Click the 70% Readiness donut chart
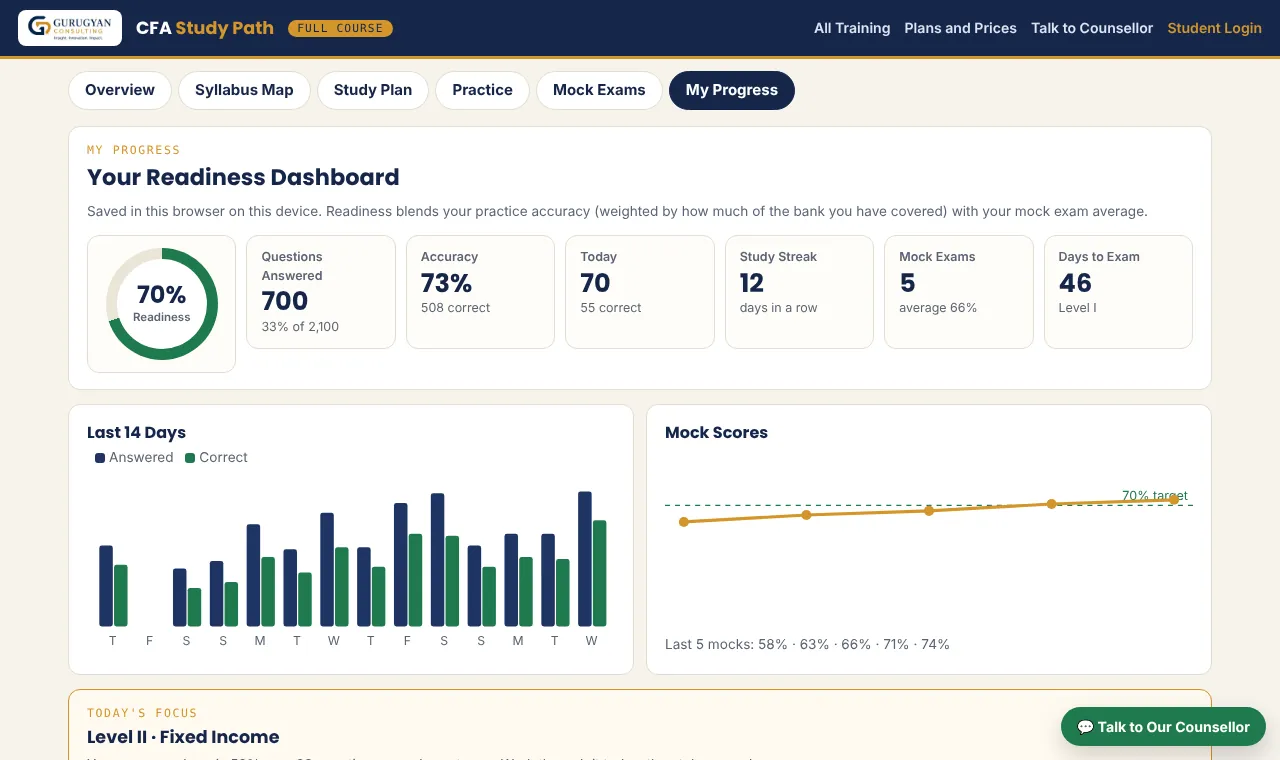Screen dimensions: 1280x760 click(x=162, y=303)
